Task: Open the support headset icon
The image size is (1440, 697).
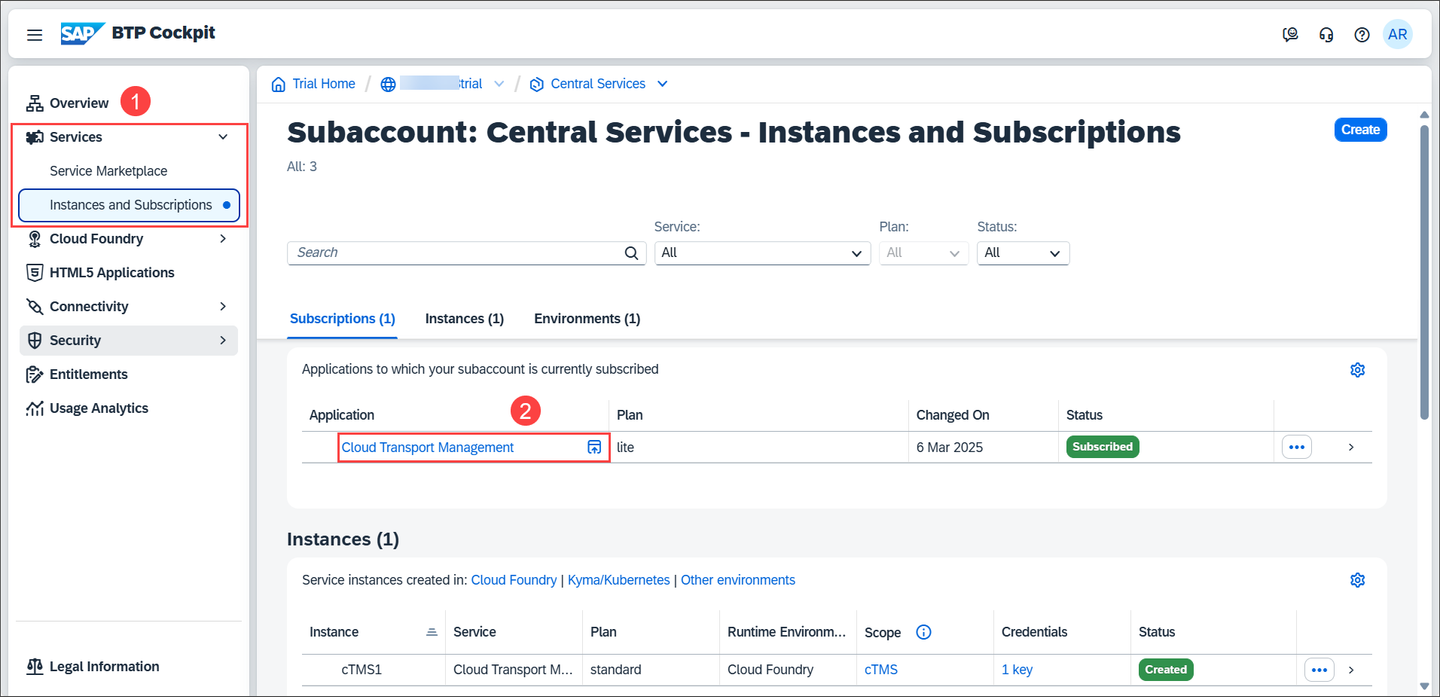Action: [x=1327, y=35]
